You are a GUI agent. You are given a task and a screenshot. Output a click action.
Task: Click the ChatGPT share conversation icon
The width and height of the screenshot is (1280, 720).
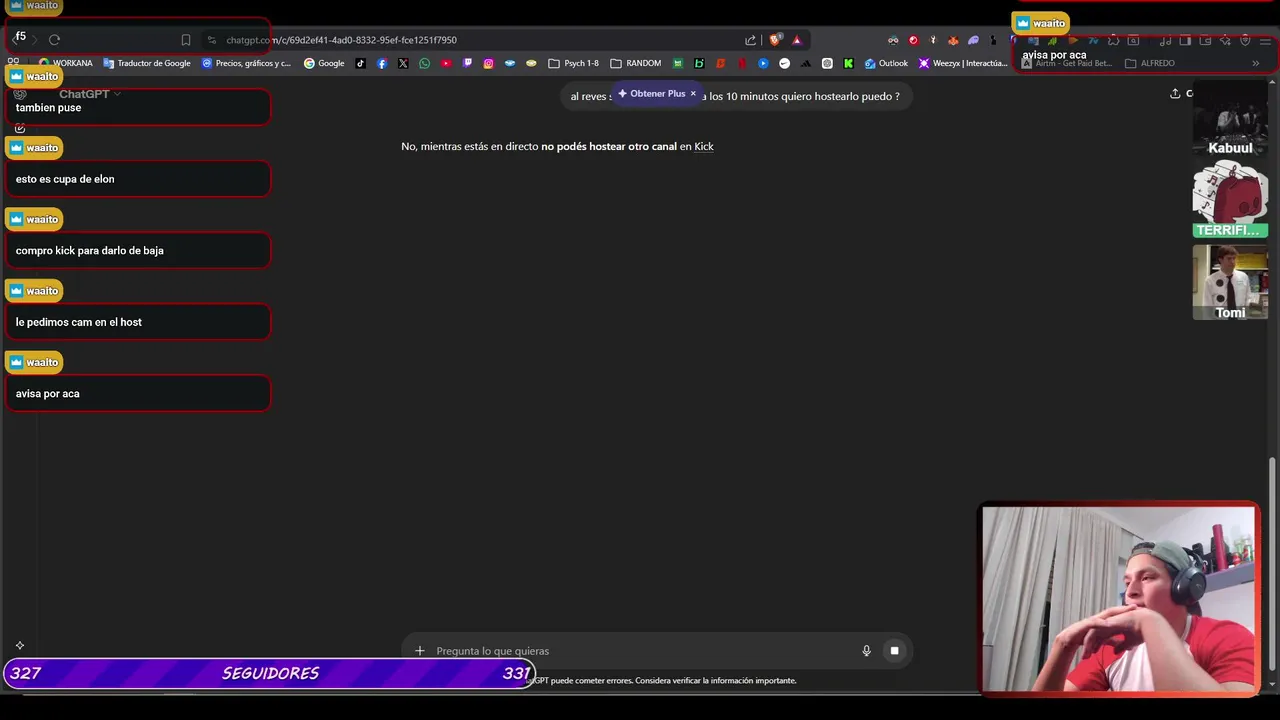1175,93
